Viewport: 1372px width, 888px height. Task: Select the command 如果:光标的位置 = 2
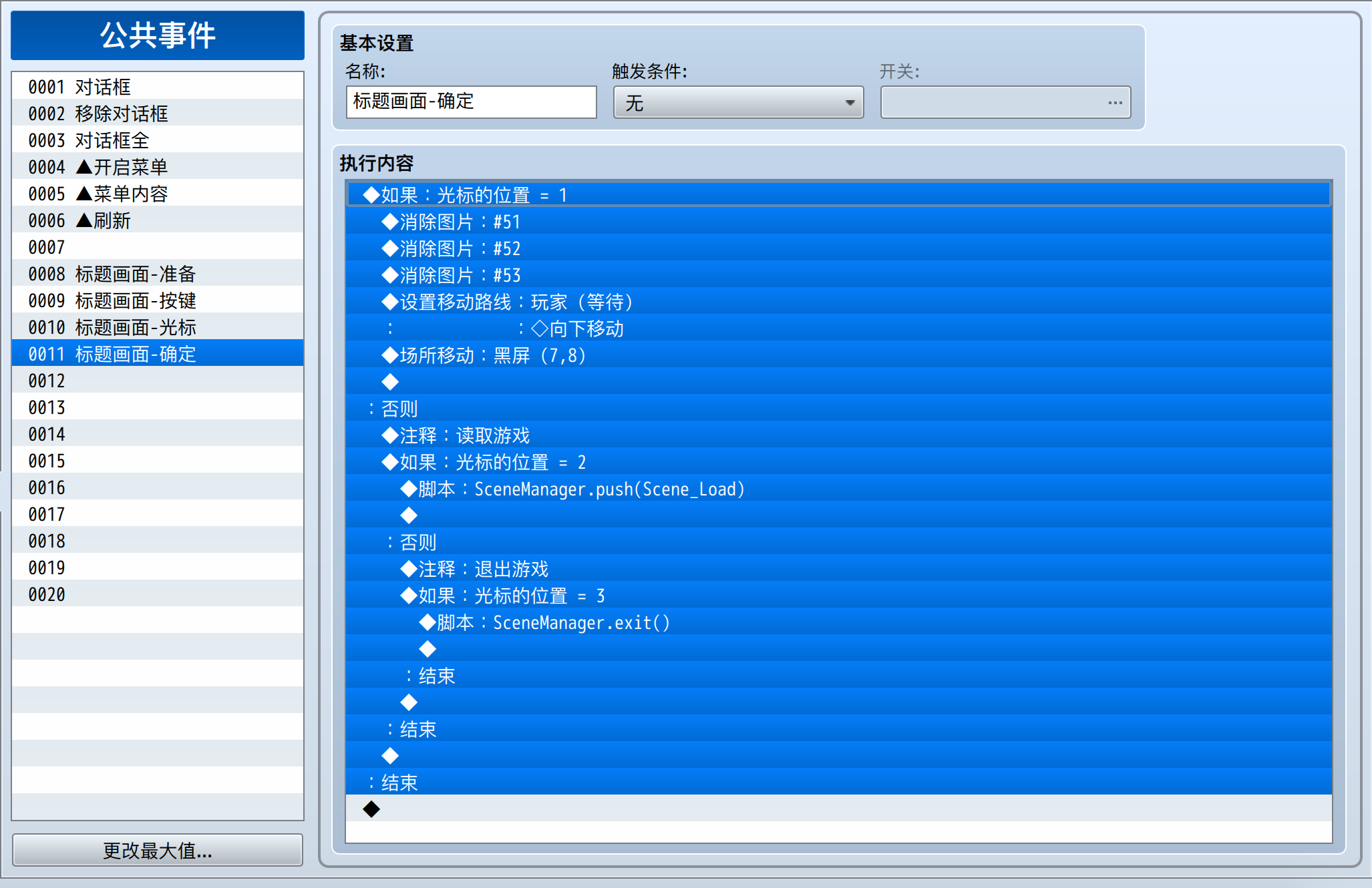click(x=839, y=461)
